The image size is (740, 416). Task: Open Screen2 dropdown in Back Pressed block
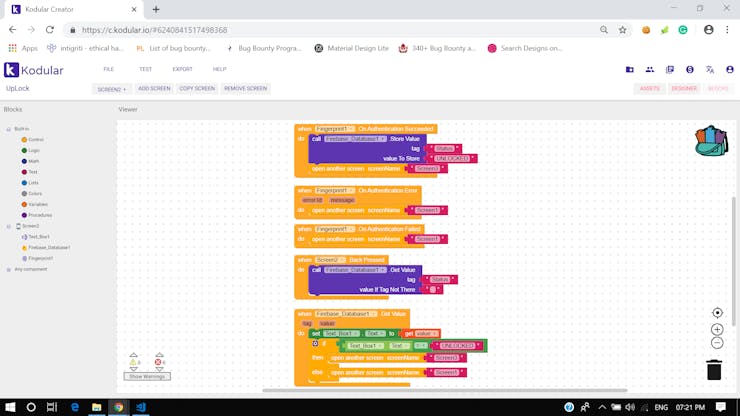pos(330,260)
